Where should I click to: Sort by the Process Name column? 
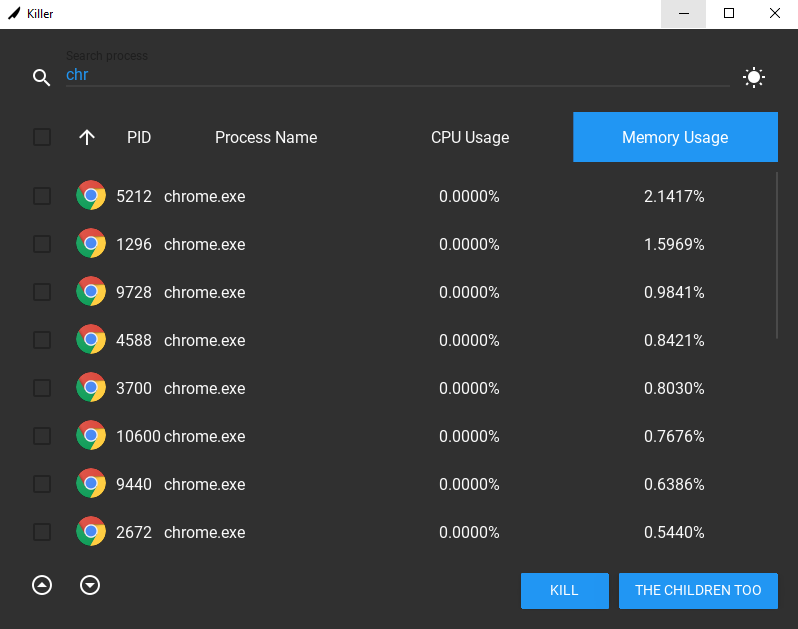pos(266,137)
